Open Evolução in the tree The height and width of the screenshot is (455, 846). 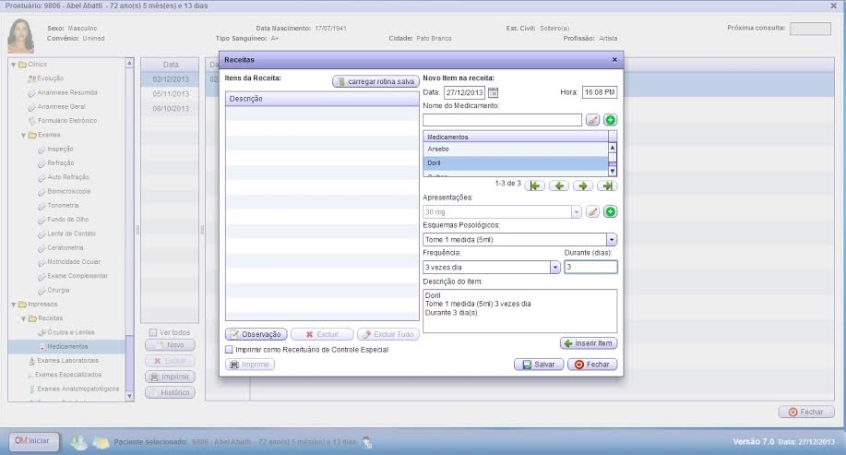(x=50, y=78)
